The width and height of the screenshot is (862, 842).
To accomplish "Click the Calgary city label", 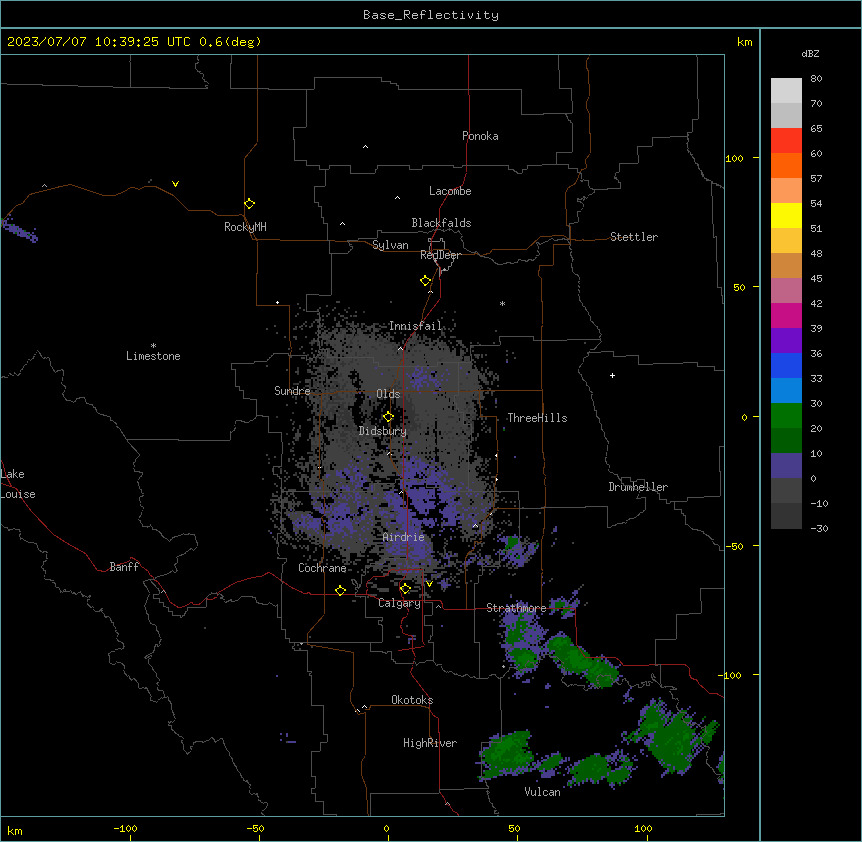I will (399, 603).
